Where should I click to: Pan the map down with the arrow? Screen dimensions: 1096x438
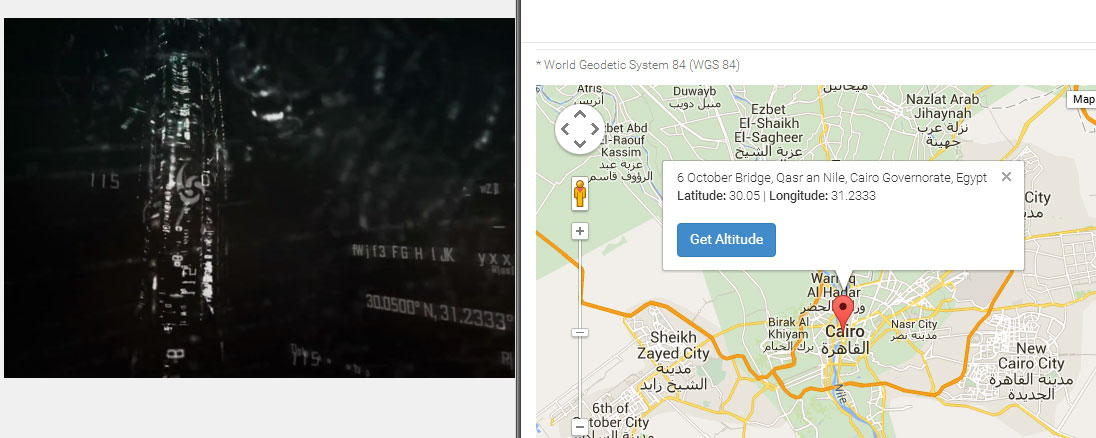pyautogui.click(x=579, y=143)
